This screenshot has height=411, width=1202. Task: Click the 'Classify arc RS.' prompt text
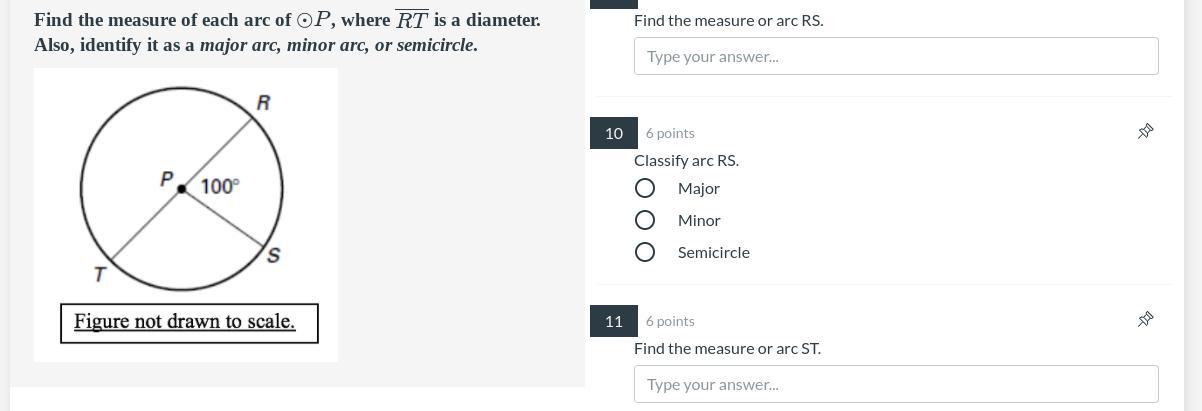(x=686, y=160)
